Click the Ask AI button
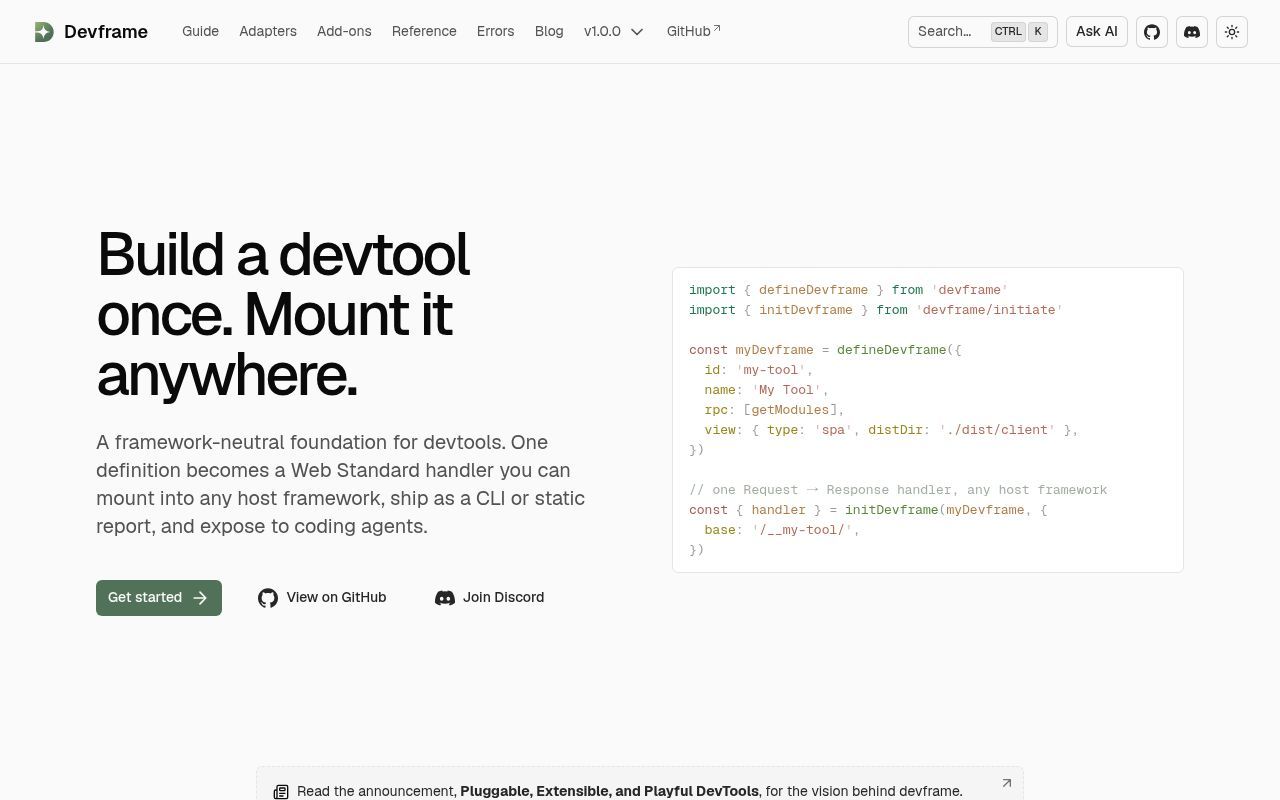The width and height of the screenshot is (1280, 800). pyautogui.click(x=1097, y=32)
